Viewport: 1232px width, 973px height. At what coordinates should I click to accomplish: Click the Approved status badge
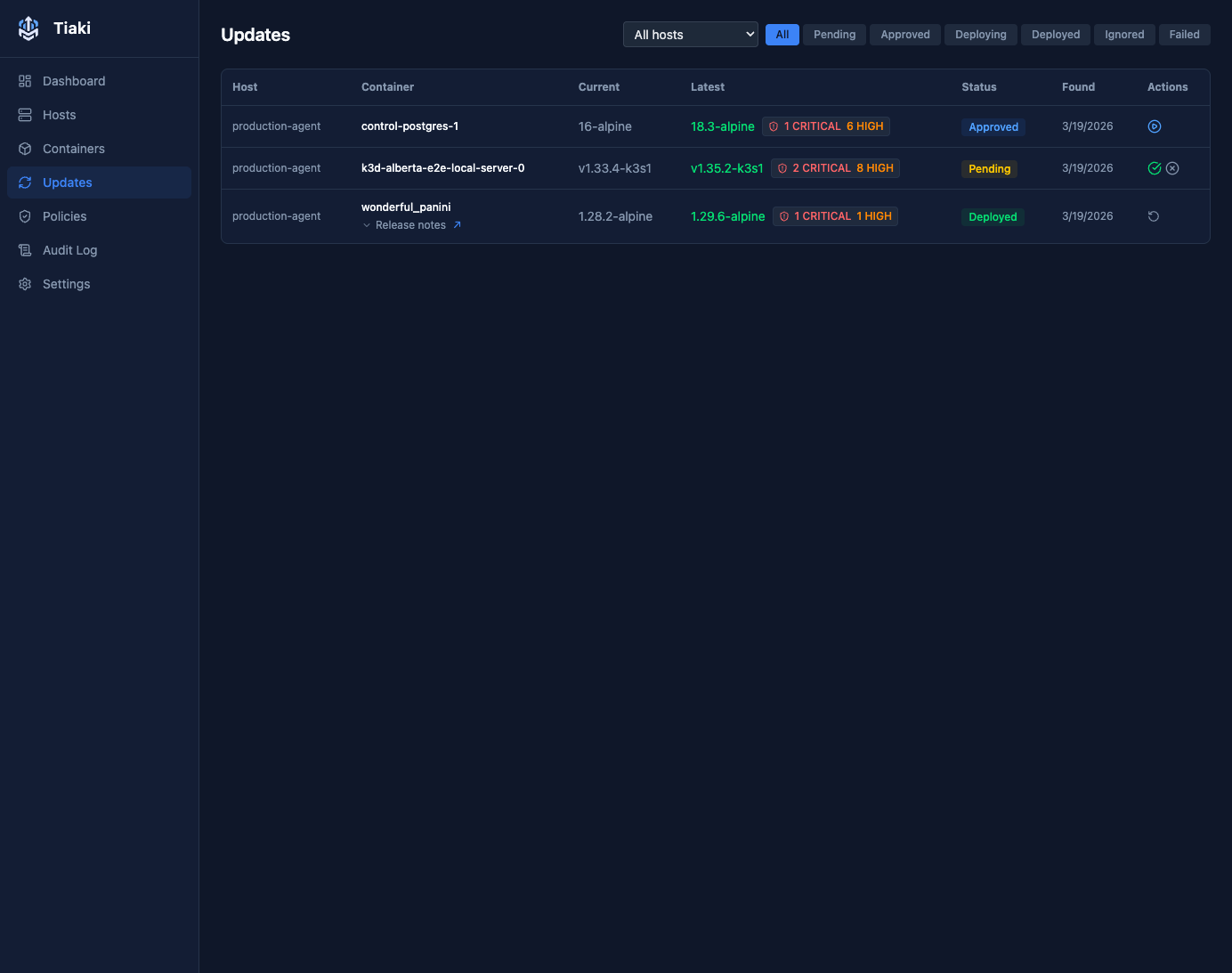coord(993,127)
